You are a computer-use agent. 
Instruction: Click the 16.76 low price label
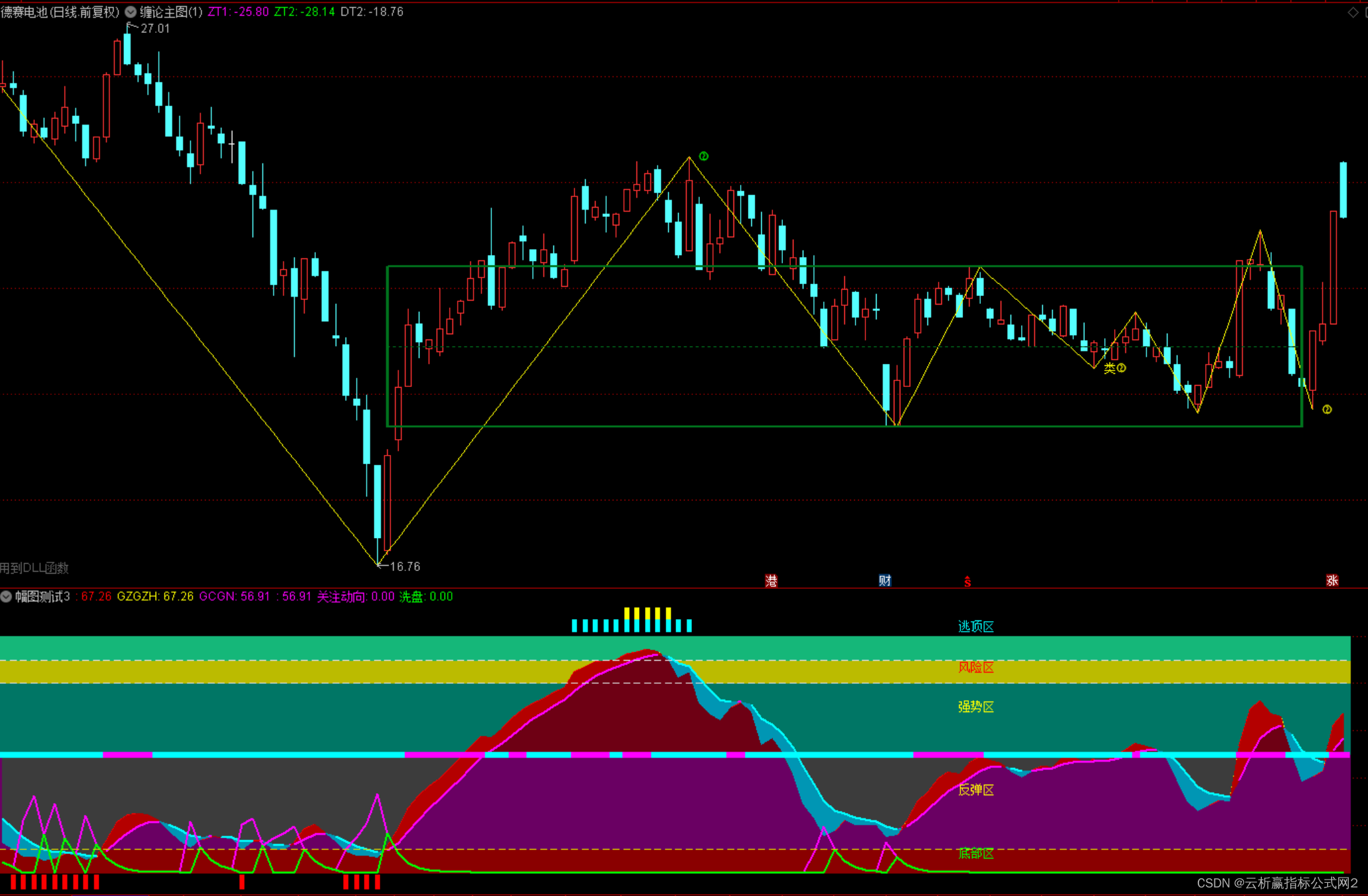pyautogui.click(x=405, y=566)
